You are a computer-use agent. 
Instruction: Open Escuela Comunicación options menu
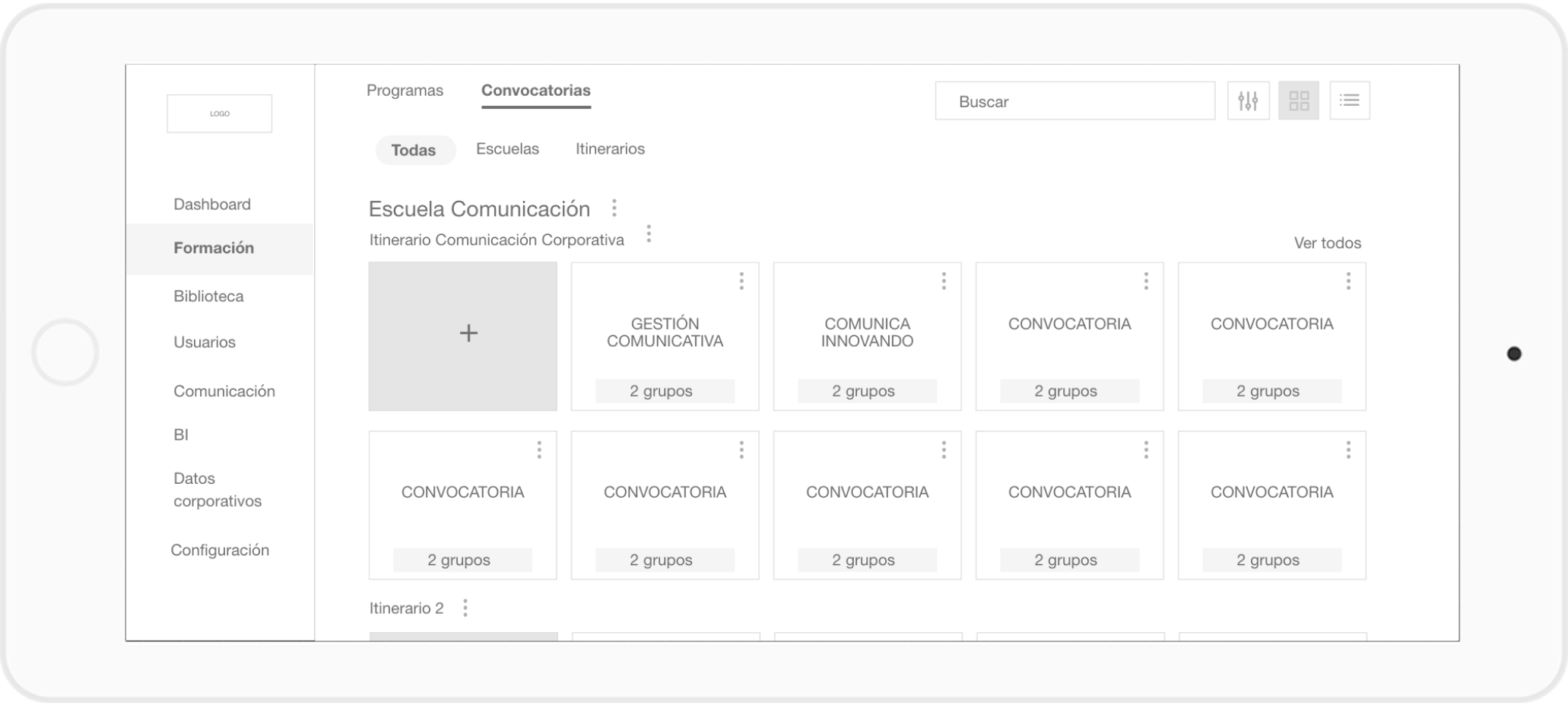click(614, 208)
